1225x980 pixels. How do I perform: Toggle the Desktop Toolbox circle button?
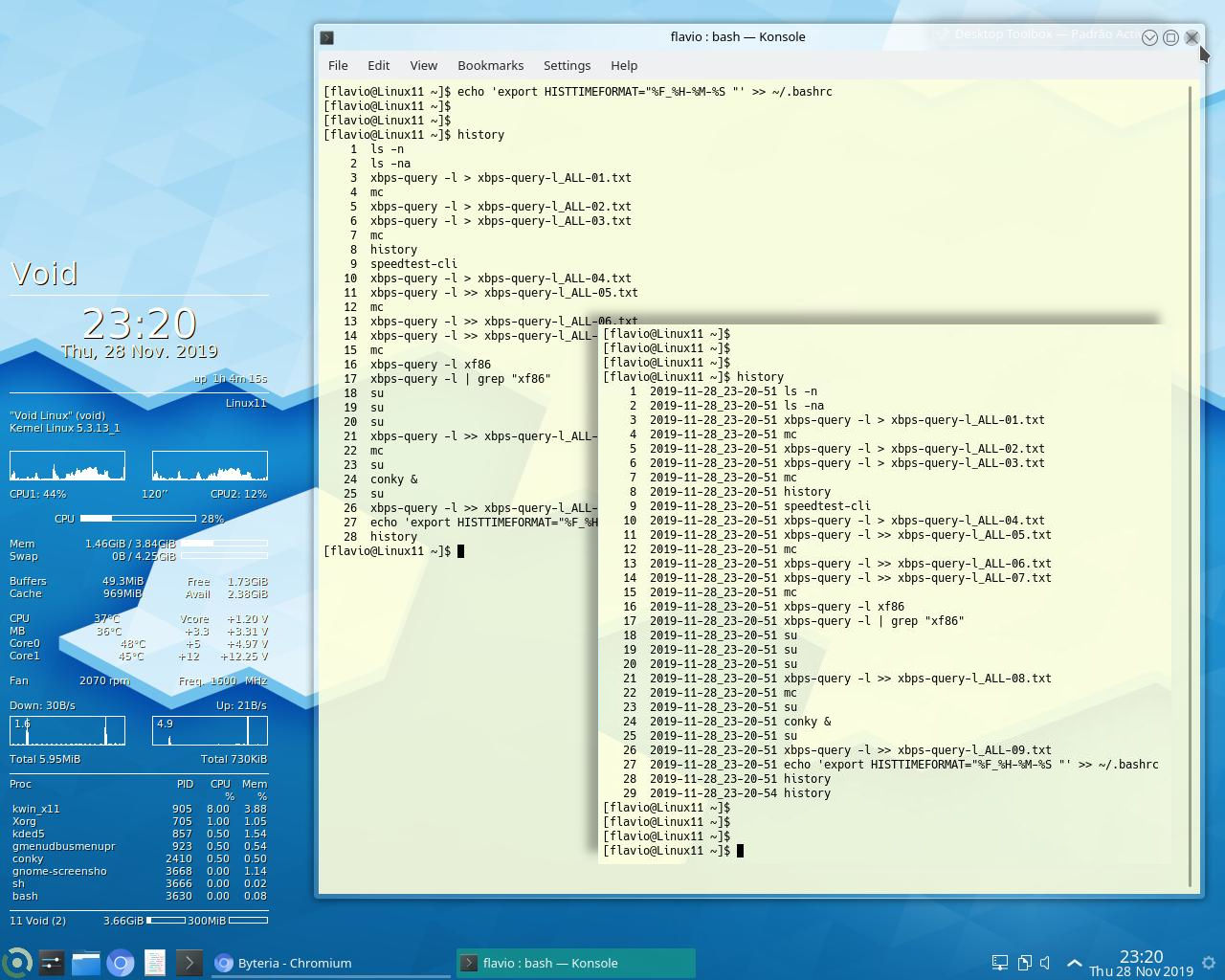(x=1171, y=37)
